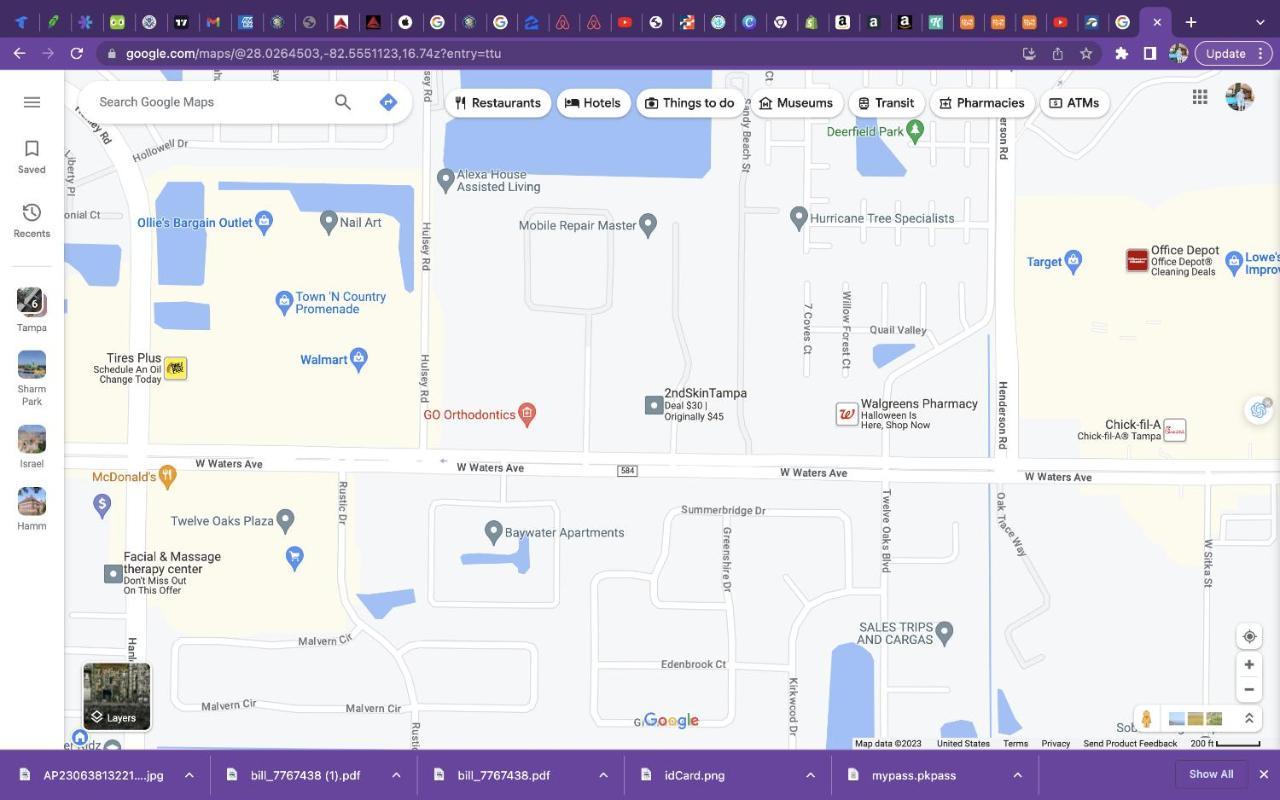The height and width of the screenshot is (800, 1280).
Task: Open Directions via the blue arrow icon
Action: click(x=389, y=102)
